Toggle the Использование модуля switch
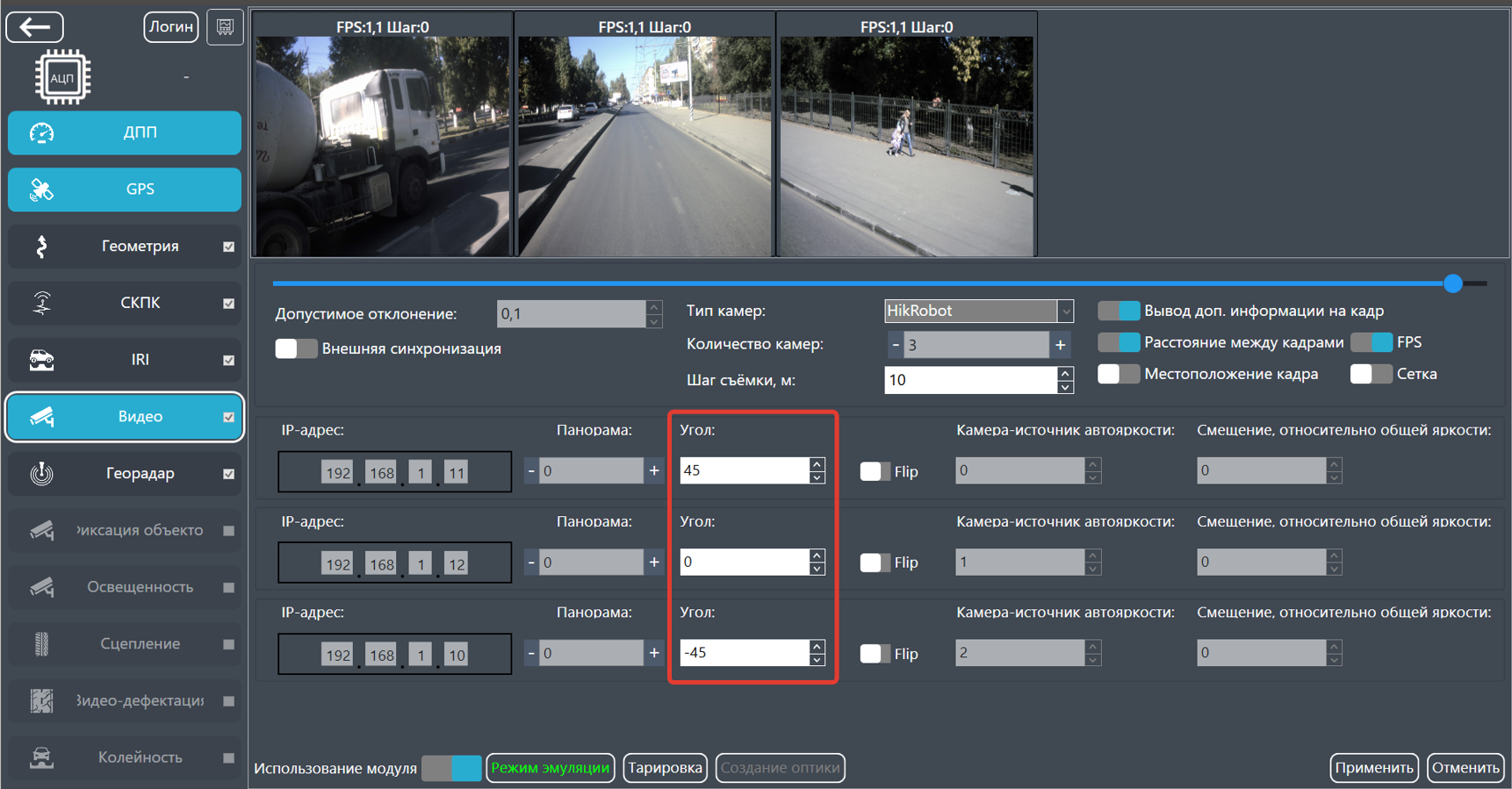 tap(451, 768)
